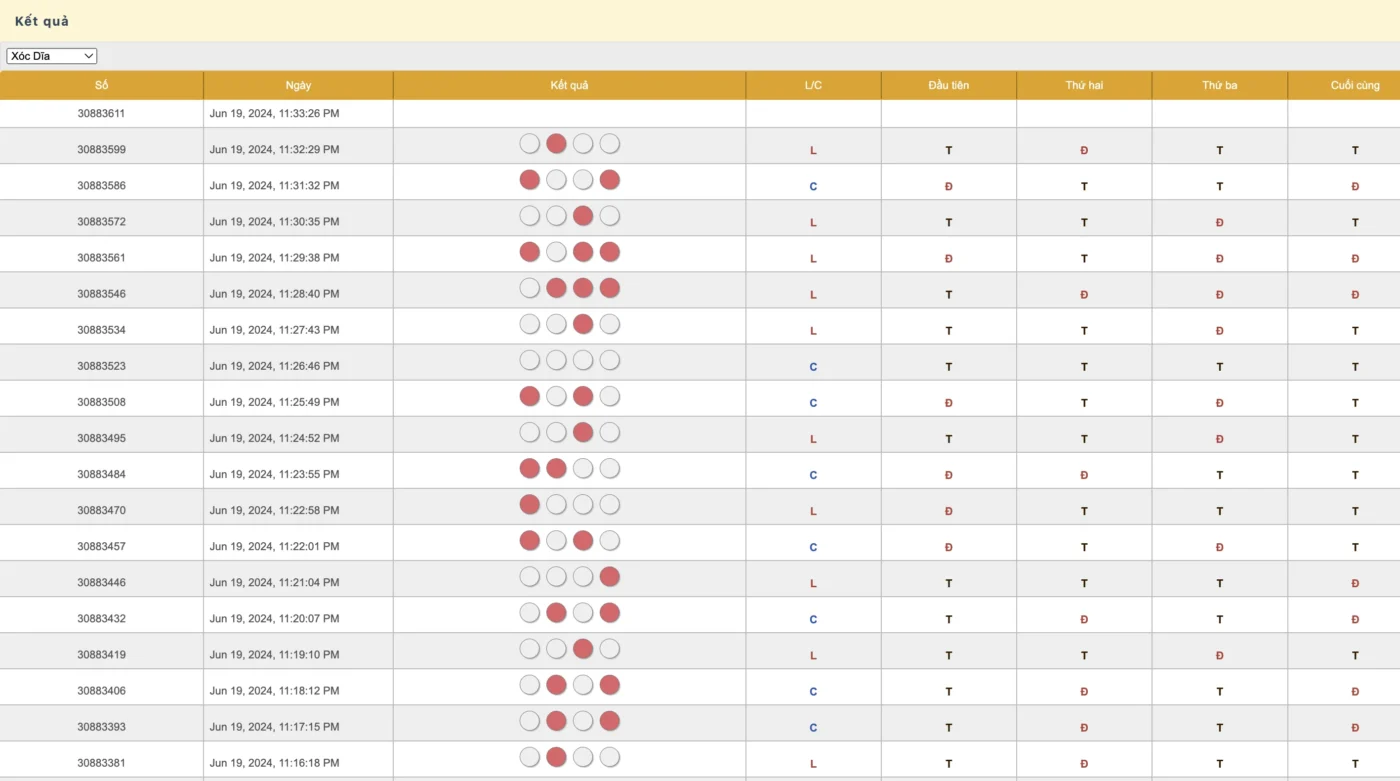Select draw number 30883484
The image size is (1400, 781).
coord(101,474)
